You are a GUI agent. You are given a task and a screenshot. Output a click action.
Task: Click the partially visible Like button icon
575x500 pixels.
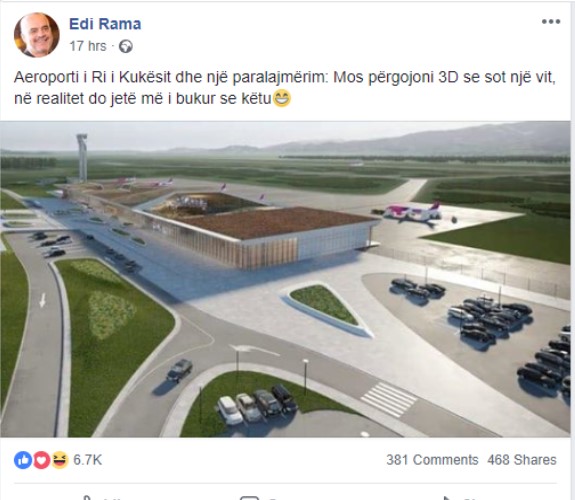[87, 498]
